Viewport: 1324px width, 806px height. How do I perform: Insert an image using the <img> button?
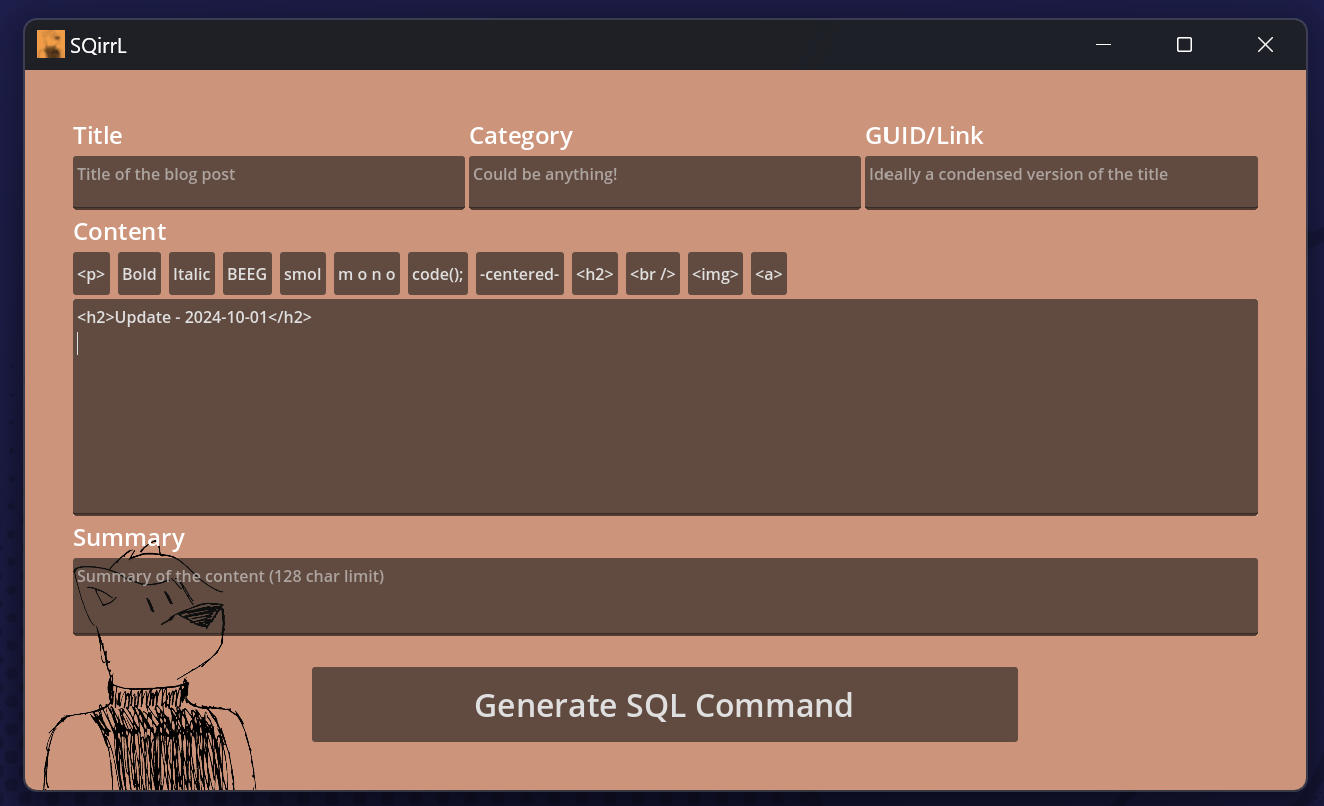(x=715, y=273)
